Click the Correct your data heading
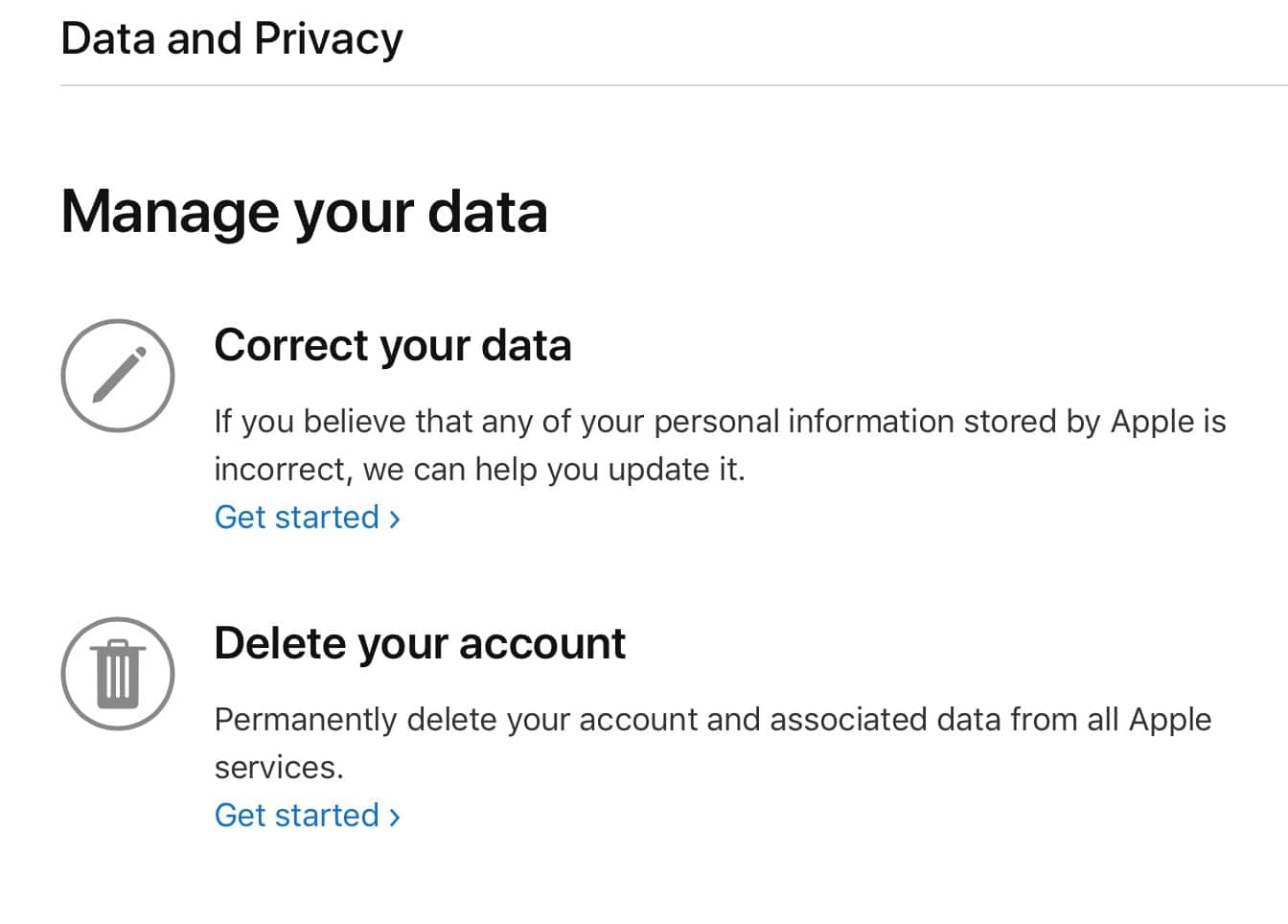The height and width of the screenshot is (924, 1288). 393,345
